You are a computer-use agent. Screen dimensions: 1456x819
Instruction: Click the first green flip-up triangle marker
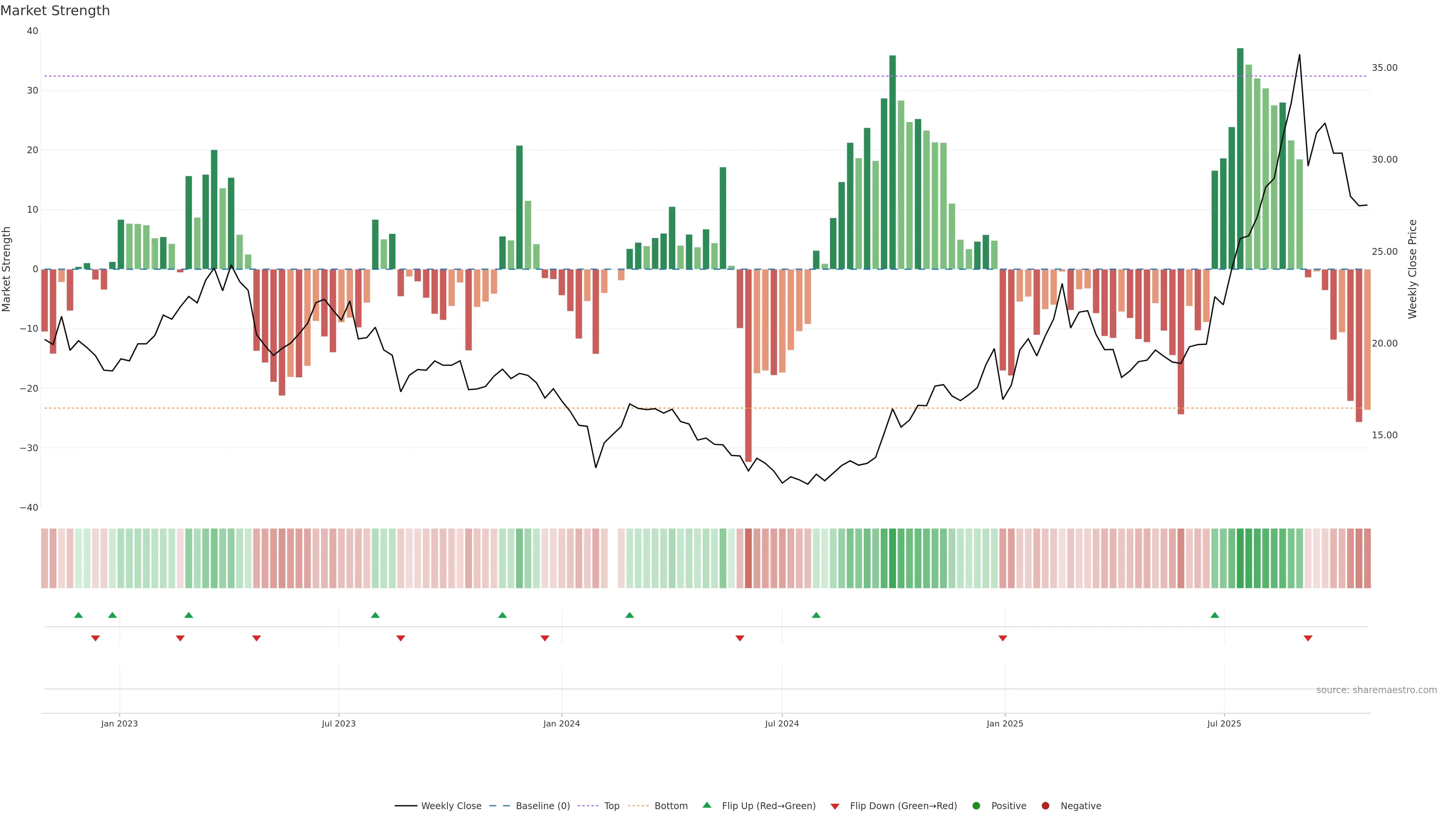pos(78,615)
